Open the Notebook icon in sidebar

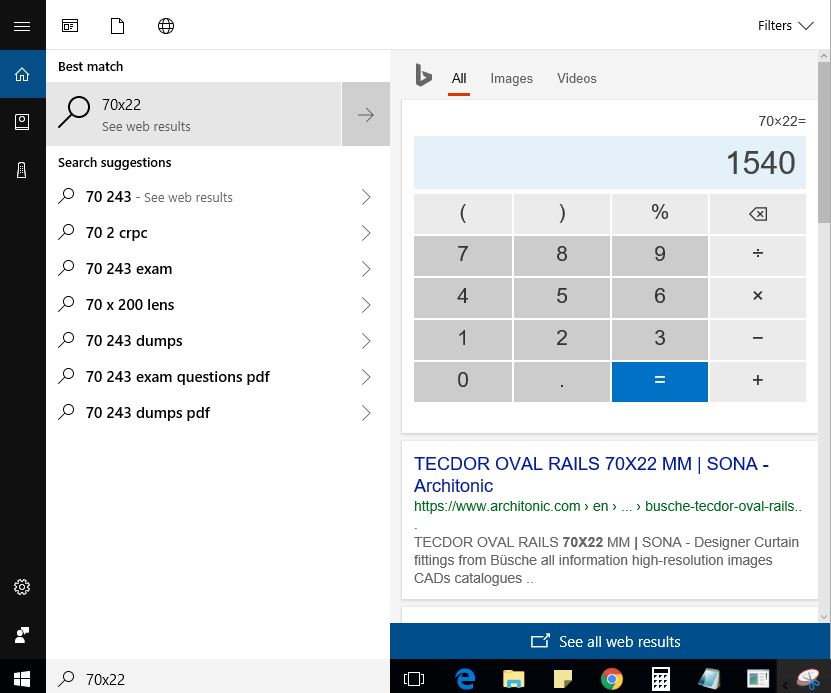tap(22, 122)
